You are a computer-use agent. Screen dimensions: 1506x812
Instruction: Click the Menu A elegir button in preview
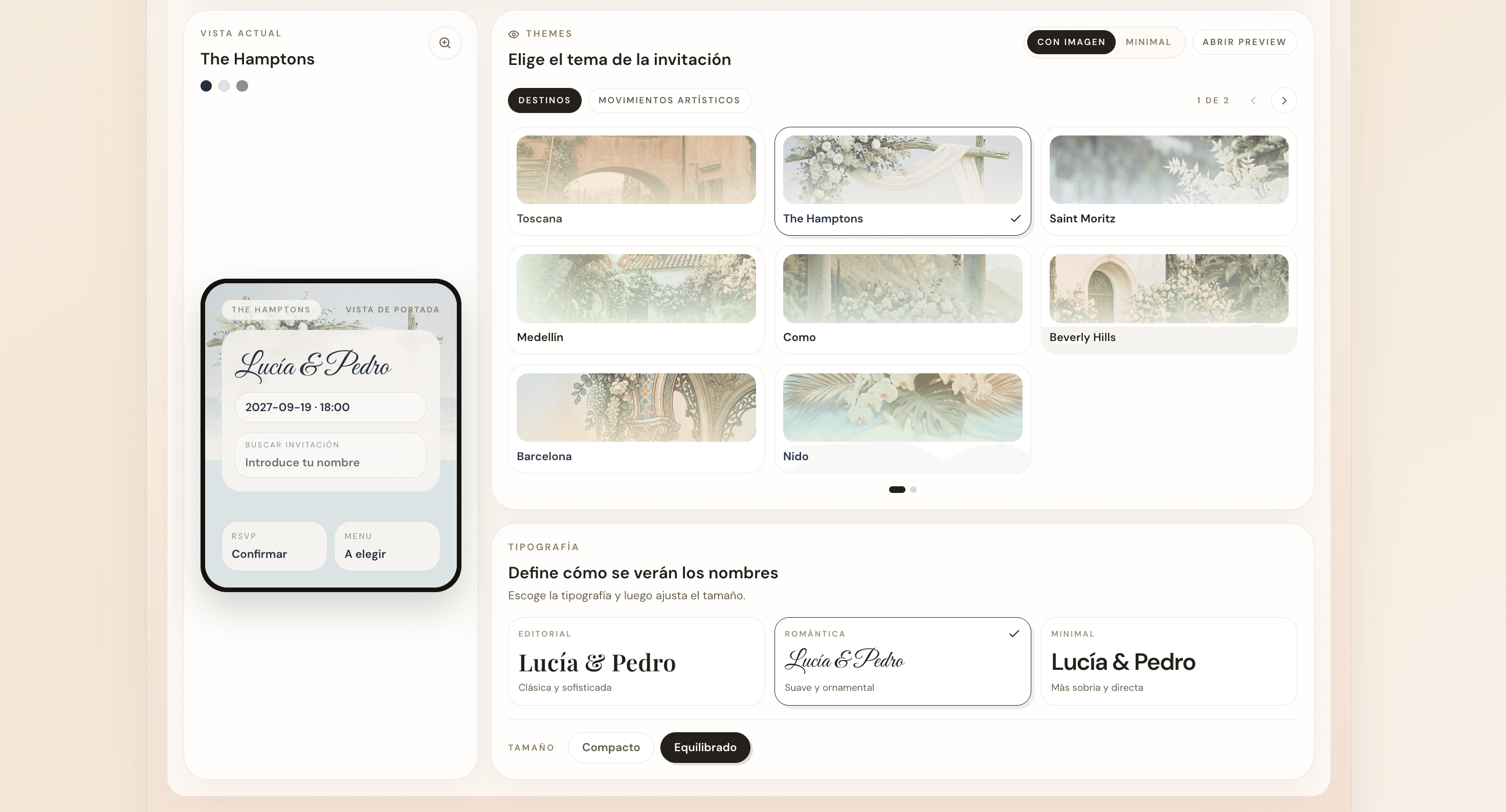[x=387, y=546]
